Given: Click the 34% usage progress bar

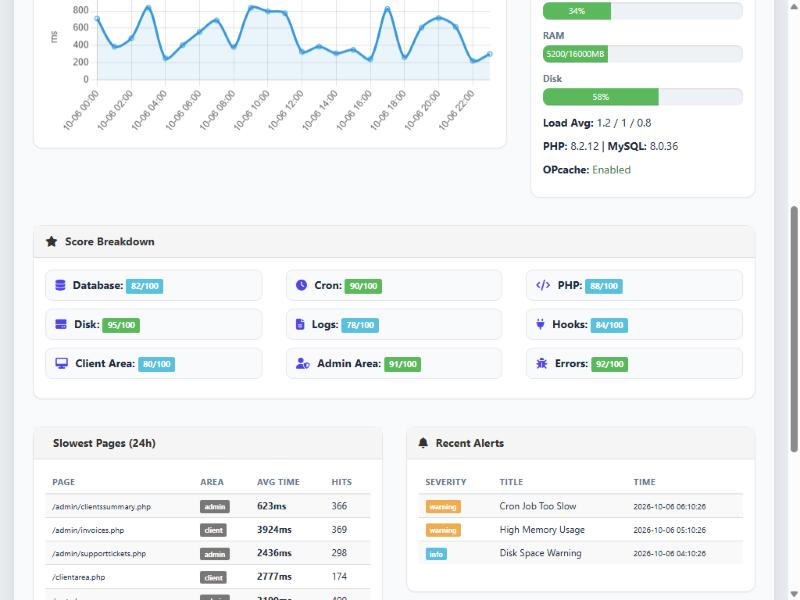Looking at the screenshot, I should (643, 11).
